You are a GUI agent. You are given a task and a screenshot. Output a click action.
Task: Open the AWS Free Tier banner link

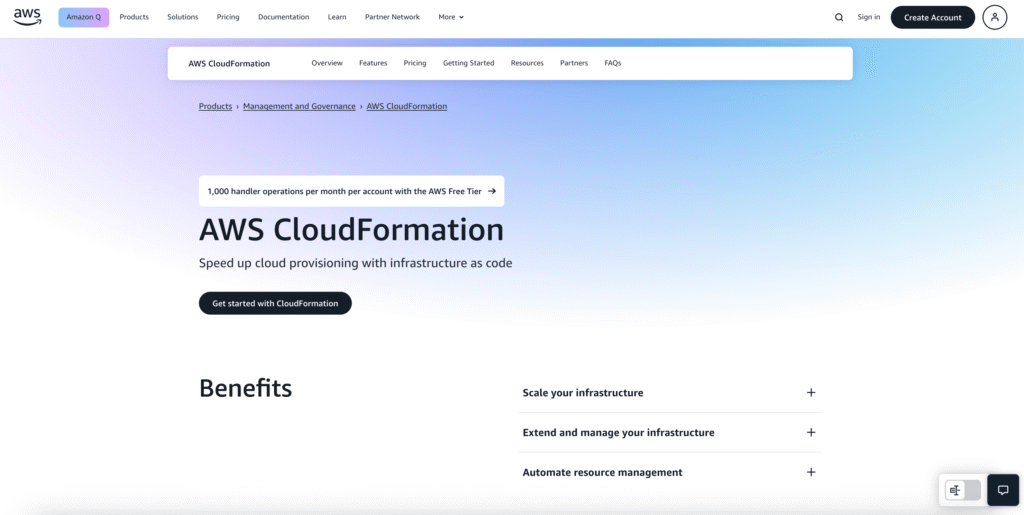point(351,191)
